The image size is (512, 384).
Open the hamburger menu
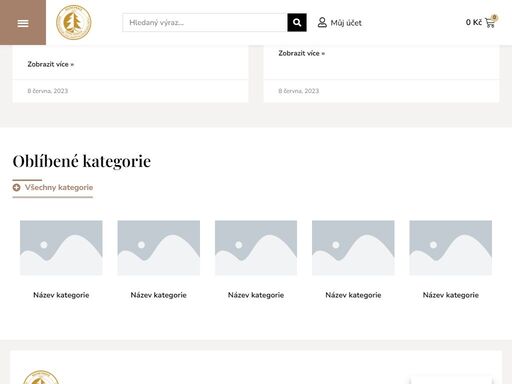(x=23, y=23)
